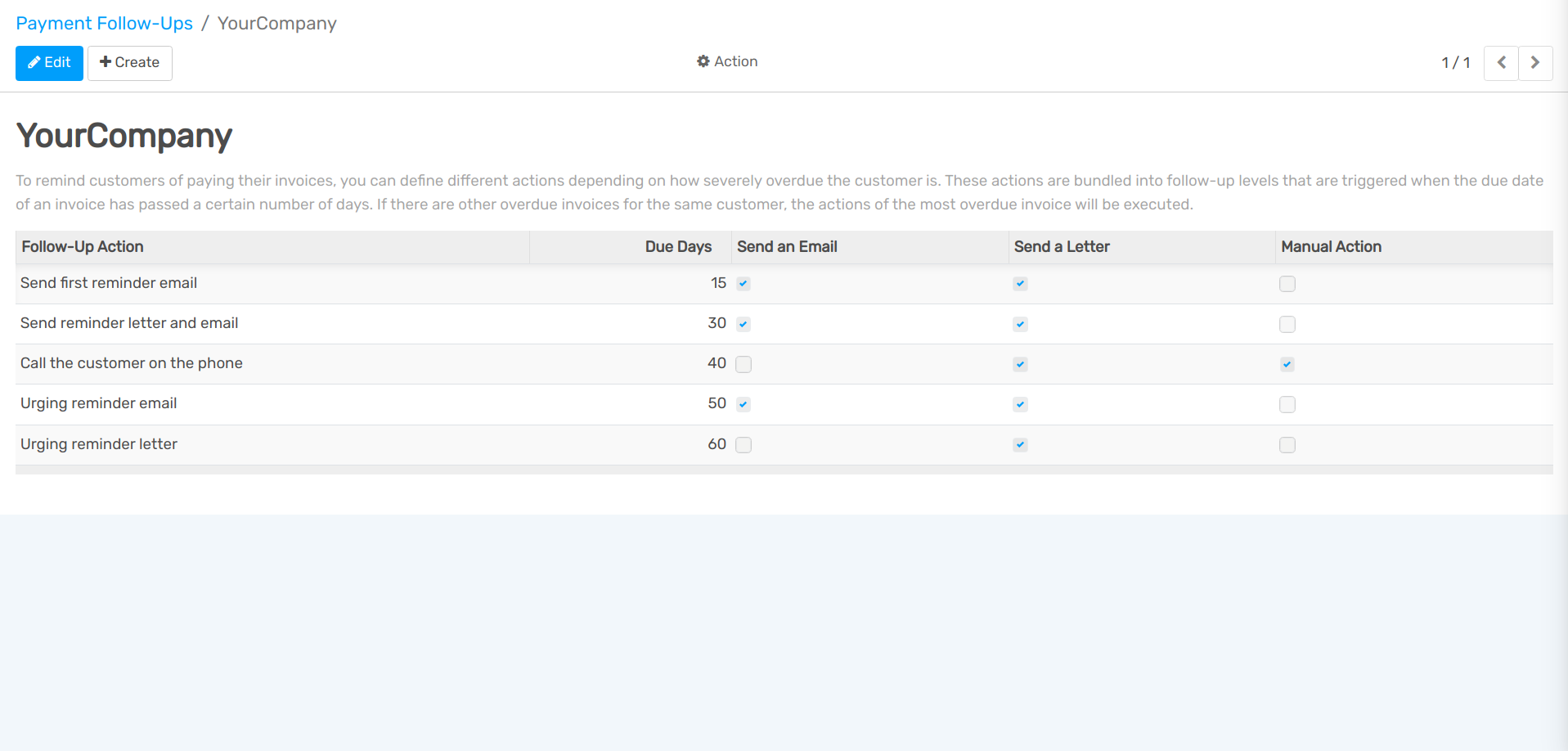Toggle Send an Email for Urging reminder letter
The height and width of the screenshot is (751, 1568).
[743, 445]
